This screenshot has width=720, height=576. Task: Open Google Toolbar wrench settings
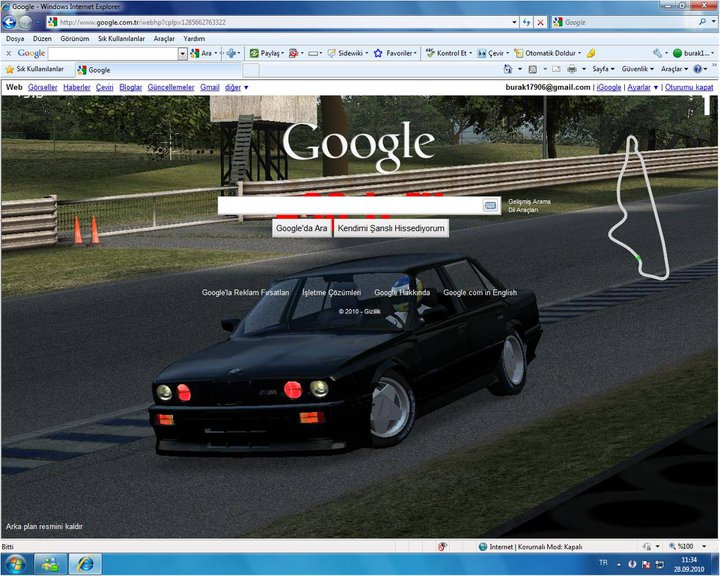(657, 53)
